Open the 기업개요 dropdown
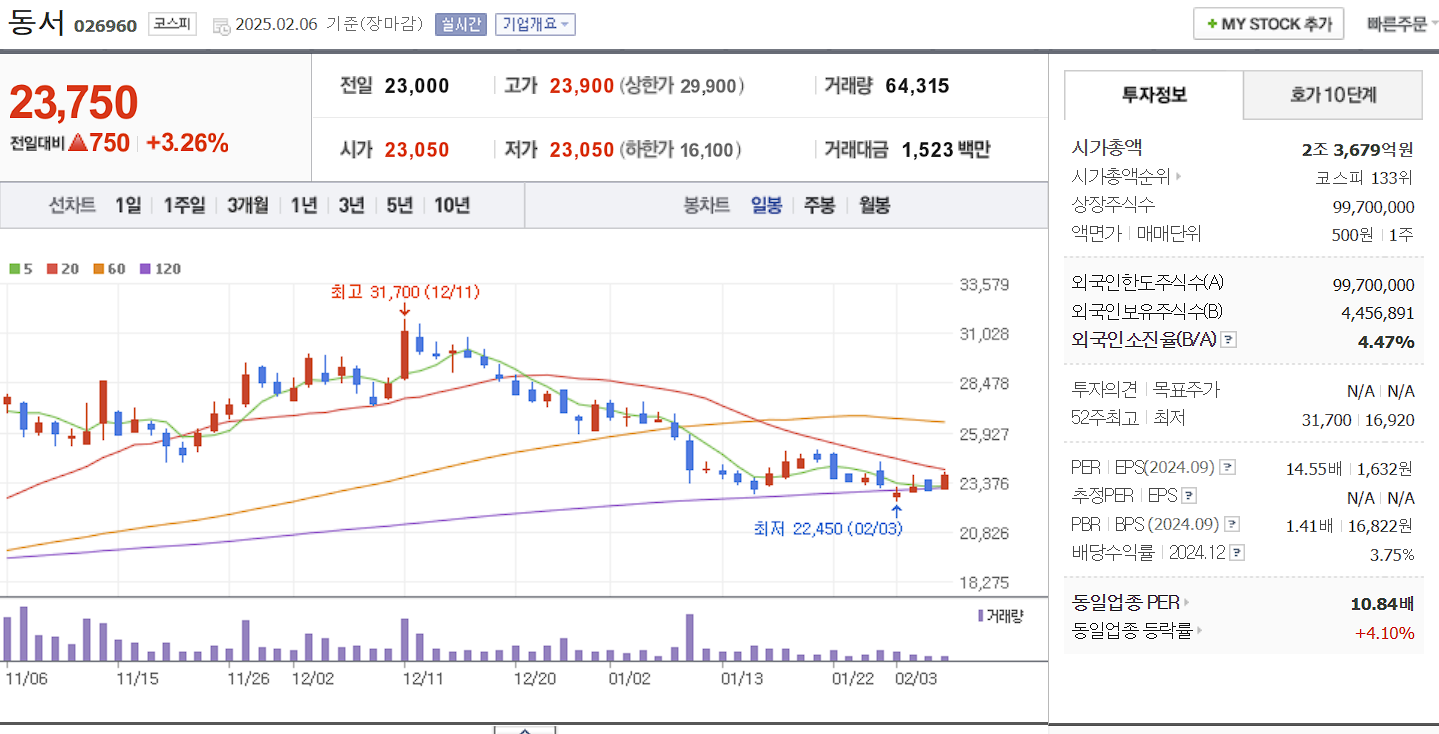This screenshot has width=1439, height=734. (533, 24)
